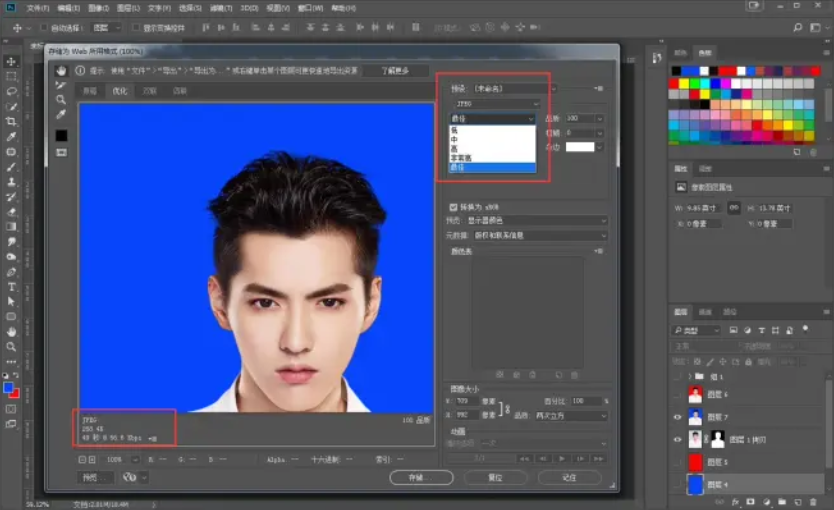Select the Eyedropper tool in the dialog
The height and width of the screenshot is (510, 834).
[x=61, y=115]
